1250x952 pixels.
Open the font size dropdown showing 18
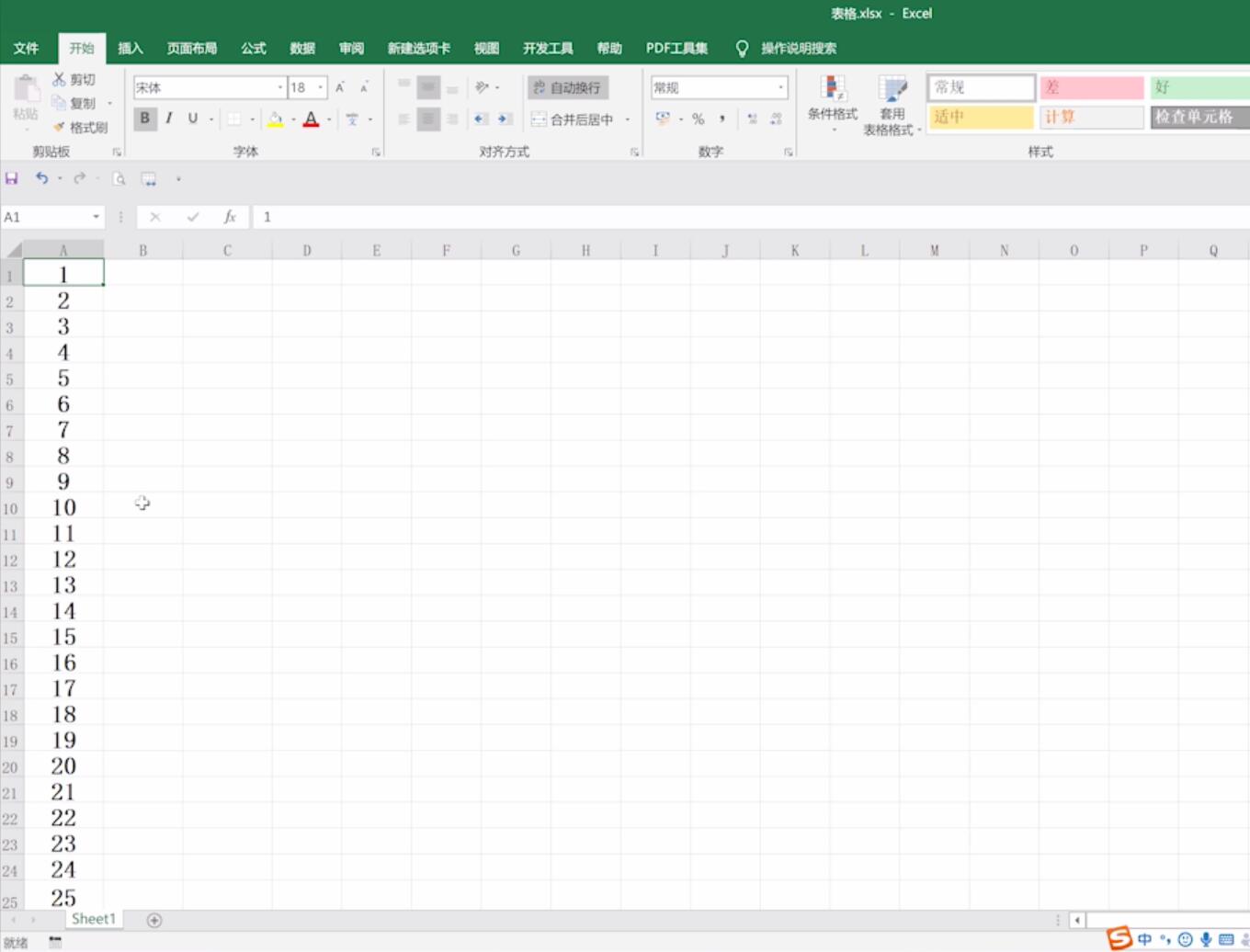[x=321, y=87]
